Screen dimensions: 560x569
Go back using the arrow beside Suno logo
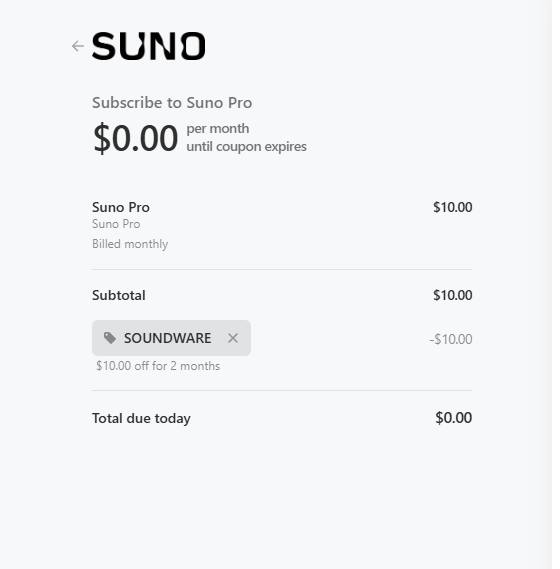78,46
